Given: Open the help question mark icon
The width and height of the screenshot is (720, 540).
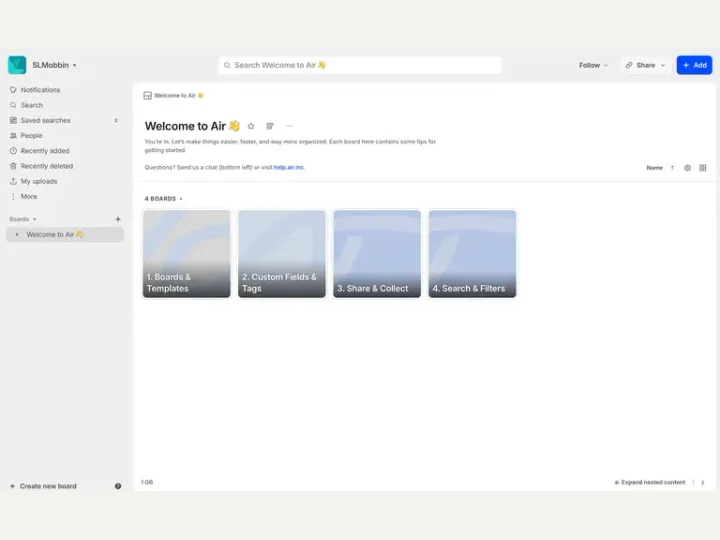Looking at the screenshot, I should tap(118, 486).
